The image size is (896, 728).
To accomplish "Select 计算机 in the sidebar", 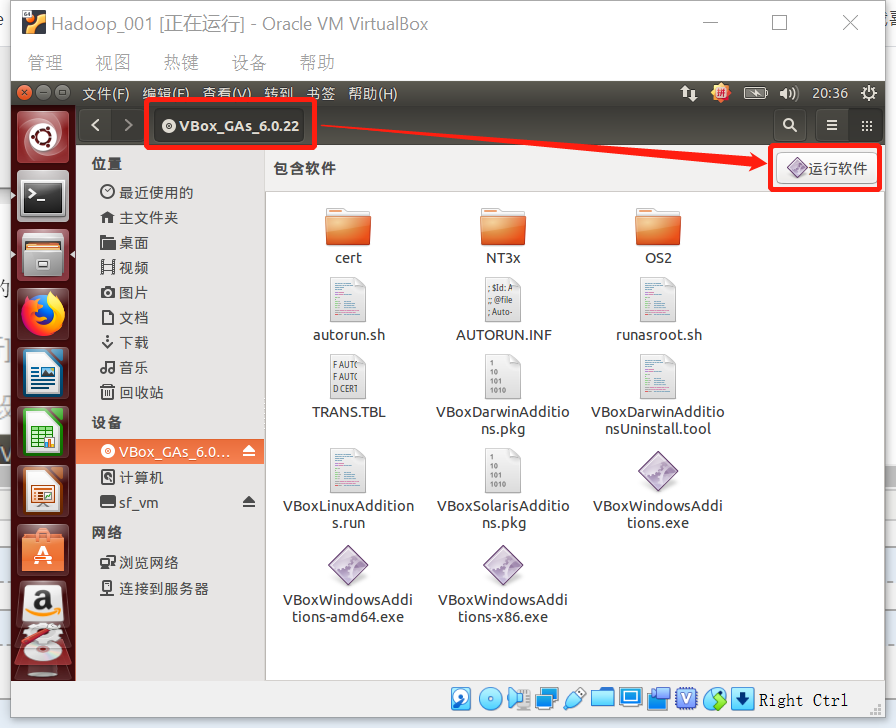I will [x=131, y=477].
